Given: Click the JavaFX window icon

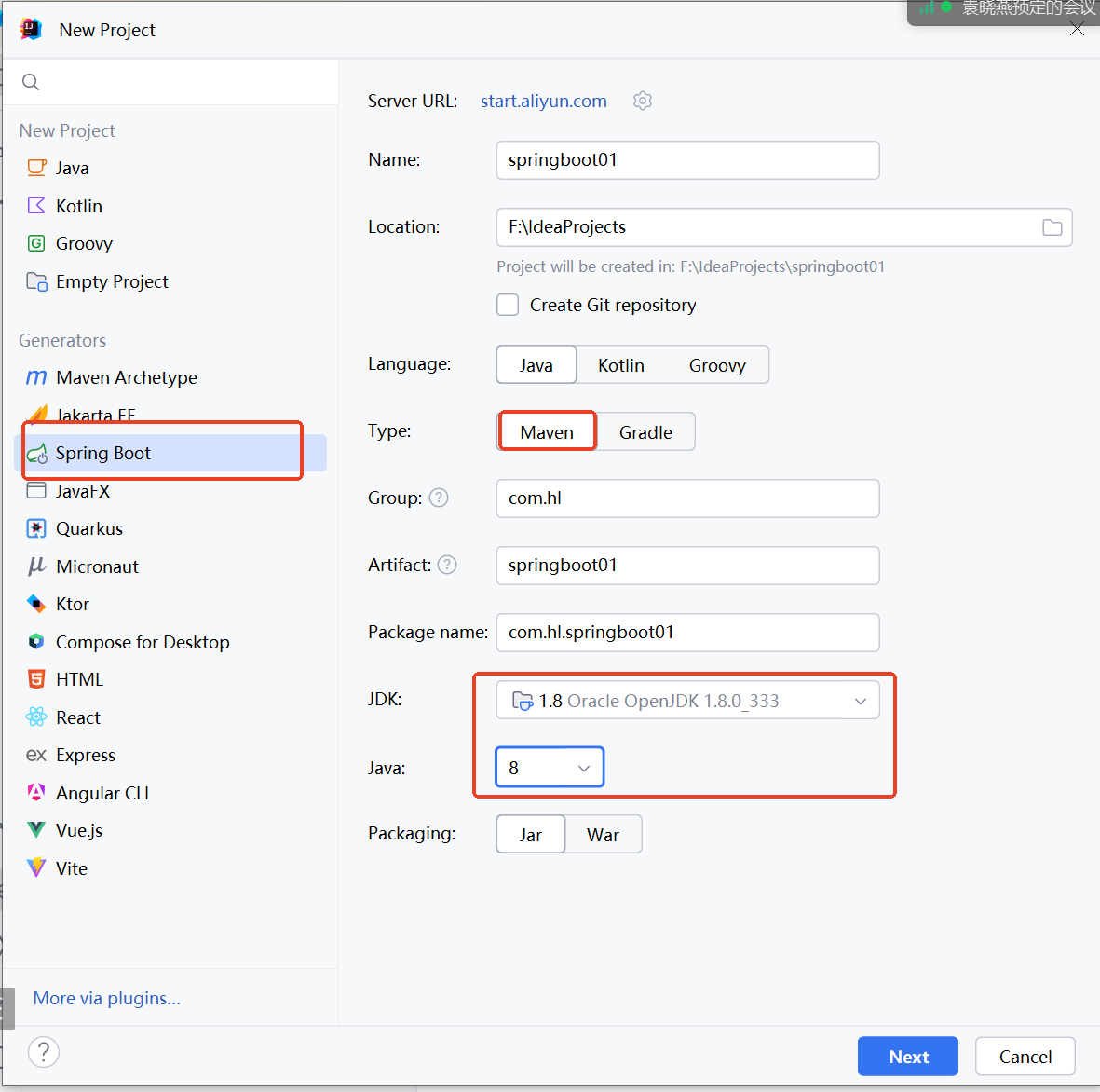Looking at the screenshot, I should tap(36, 490).
